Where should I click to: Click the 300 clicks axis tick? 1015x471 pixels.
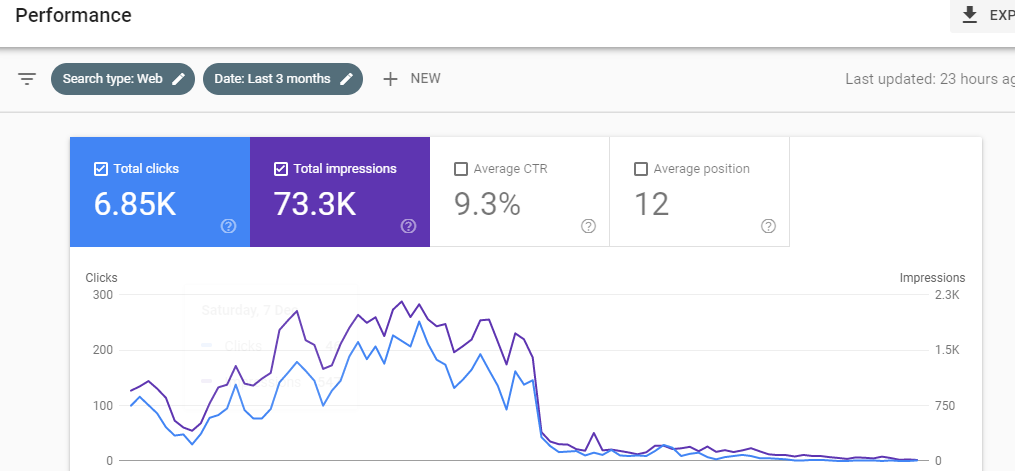(x=102, y=295)
